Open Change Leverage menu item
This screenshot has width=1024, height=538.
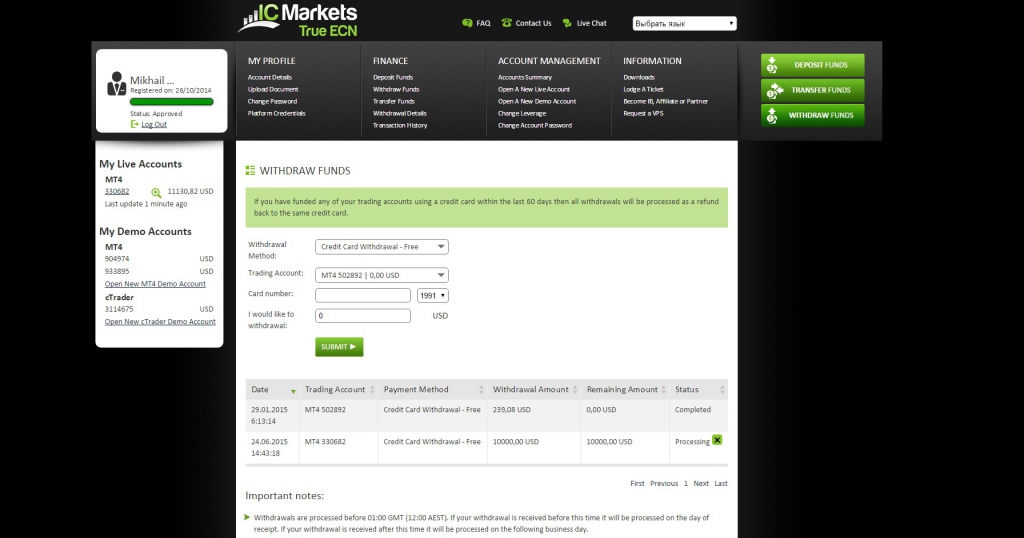coord(522,113)
